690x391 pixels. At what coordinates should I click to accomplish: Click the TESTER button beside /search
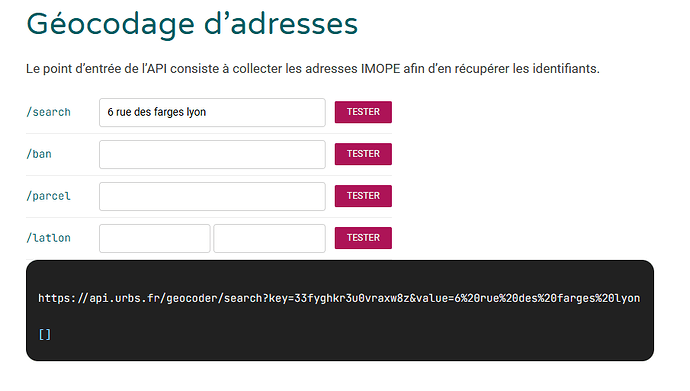363,112
